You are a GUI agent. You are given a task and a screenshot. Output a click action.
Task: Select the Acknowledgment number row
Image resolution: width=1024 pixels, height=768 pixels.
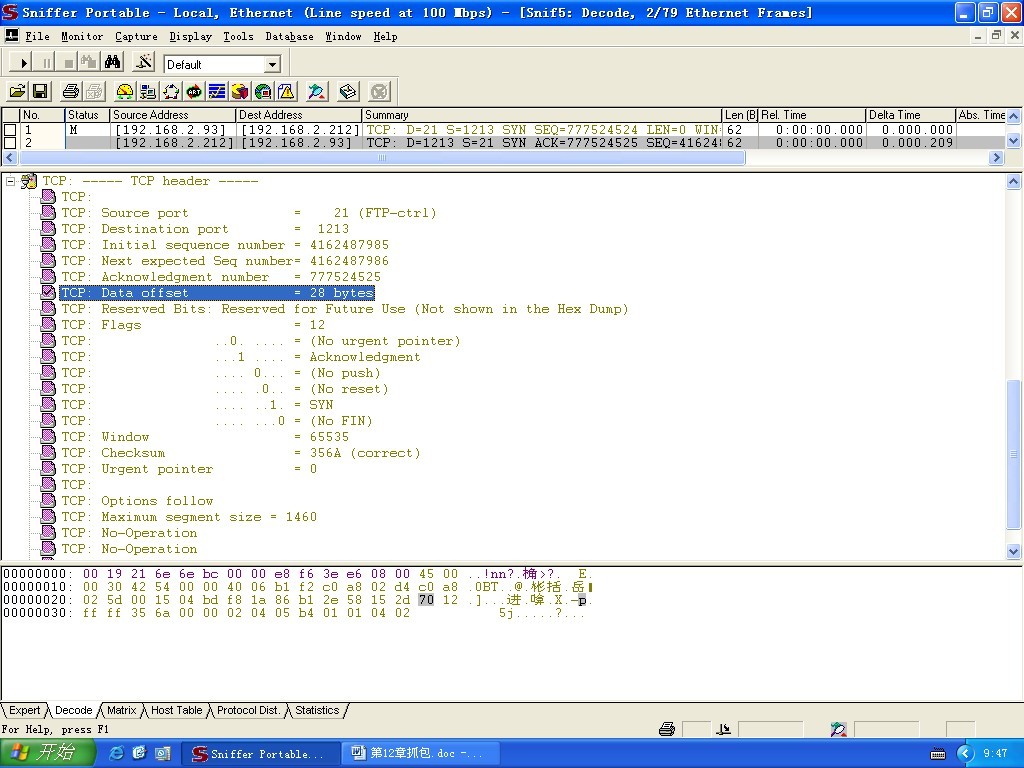point(221,277)
